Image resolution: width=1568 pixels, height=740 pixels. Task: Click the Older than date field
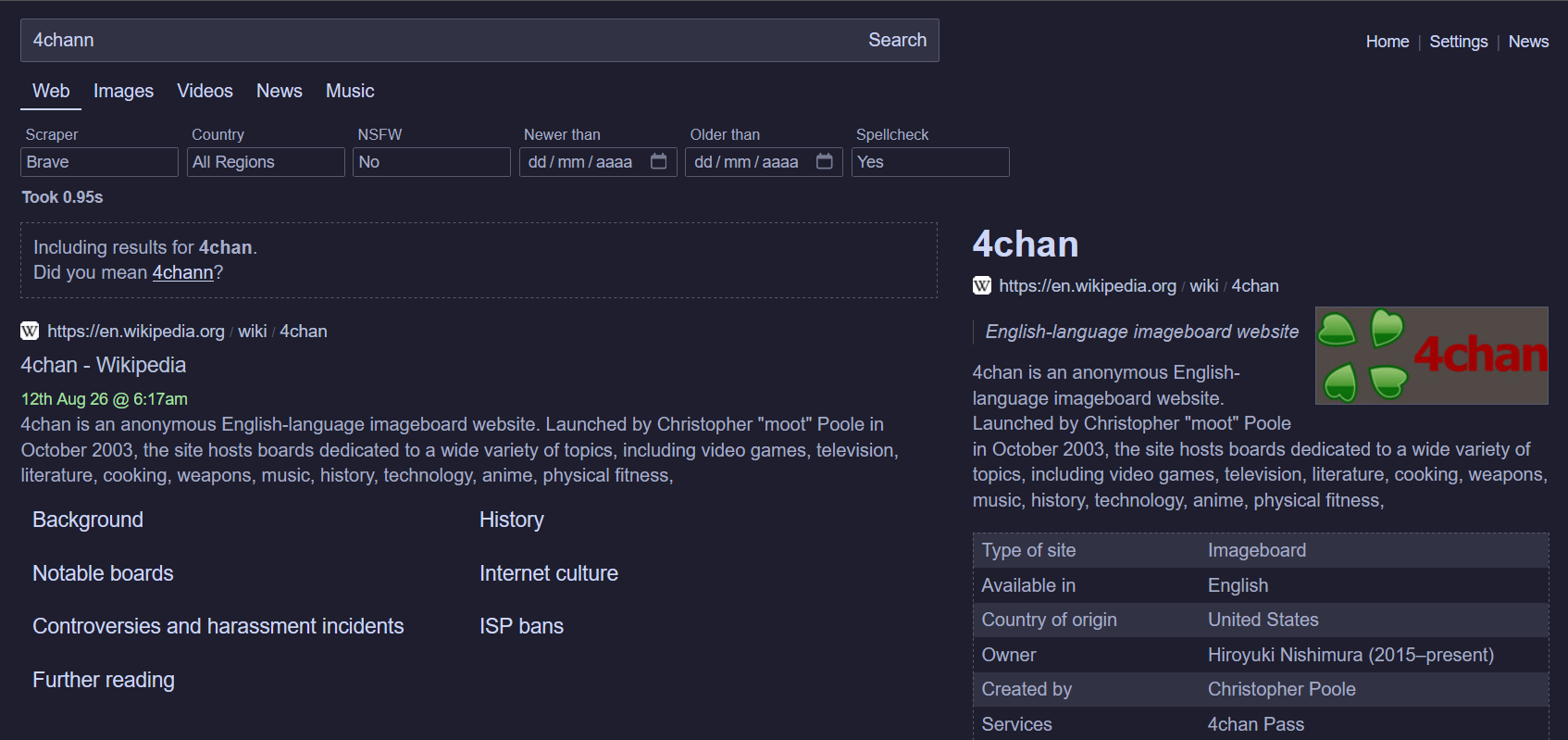tap(764, 162)
